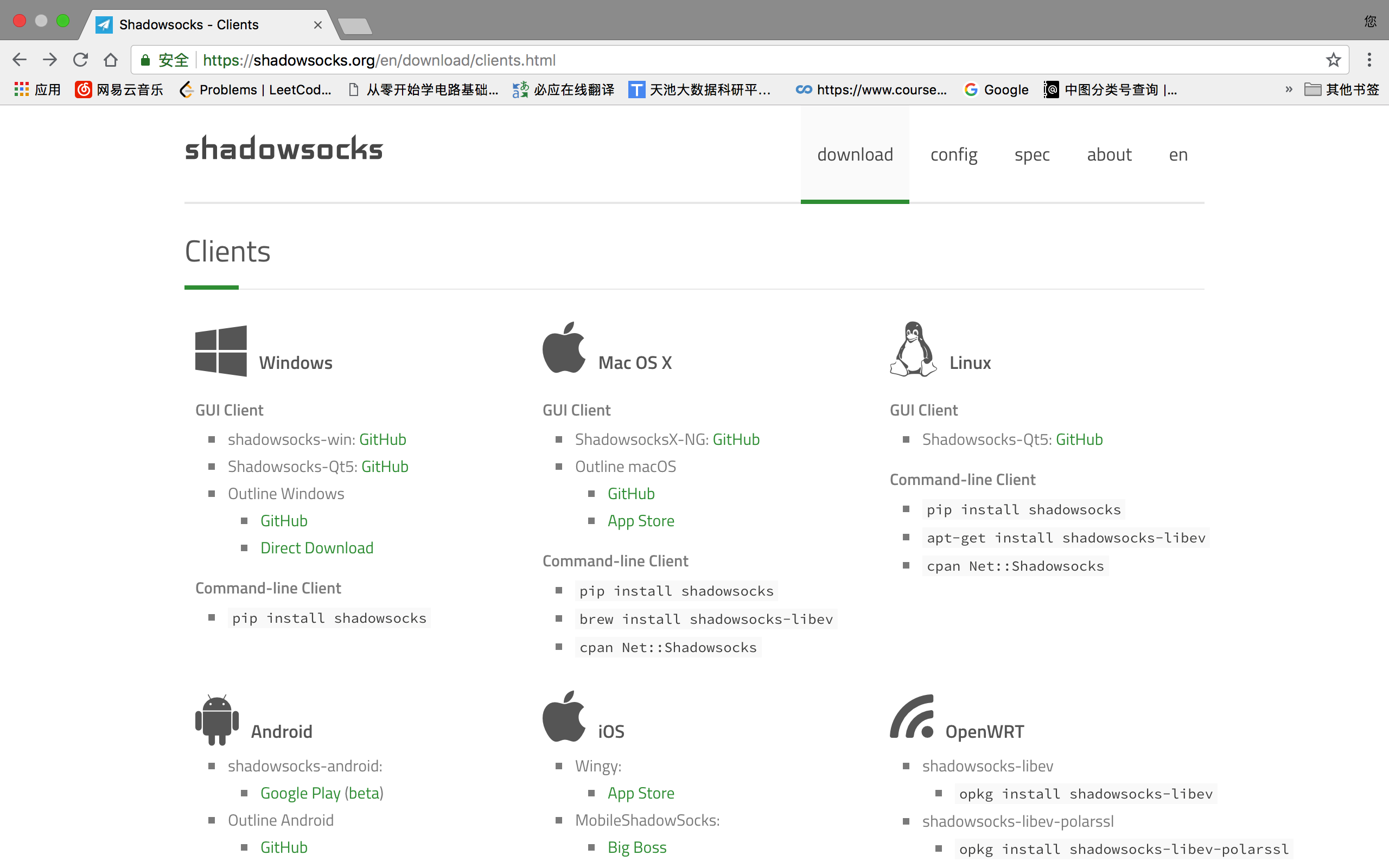Click the spec menu item in navigation
The width and height of the screenshot is (1389, 868).
[x=1032, y=154]
